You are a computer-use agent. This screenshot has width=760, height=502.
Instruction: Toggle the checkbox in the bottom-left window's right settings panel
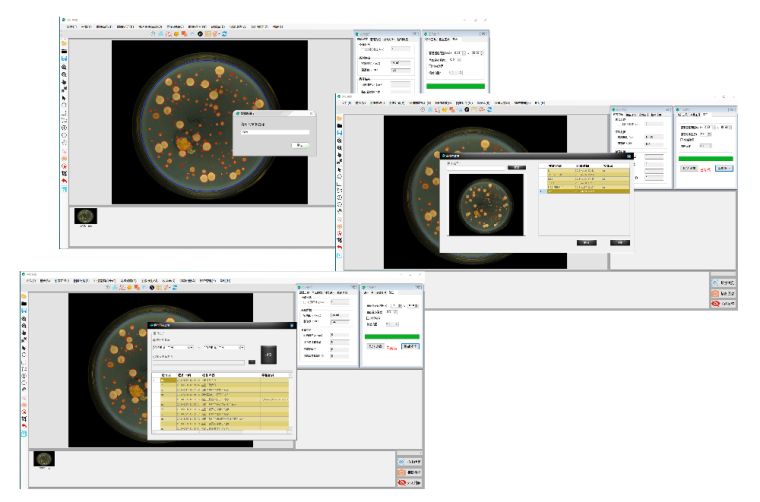tap(367, 319)
